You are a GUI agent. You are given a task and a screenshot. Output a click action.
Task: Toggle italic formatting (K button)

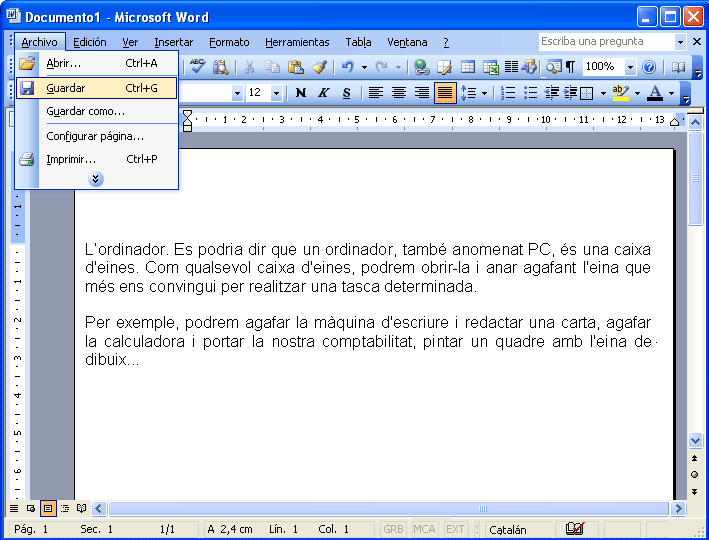pos(323,93)
